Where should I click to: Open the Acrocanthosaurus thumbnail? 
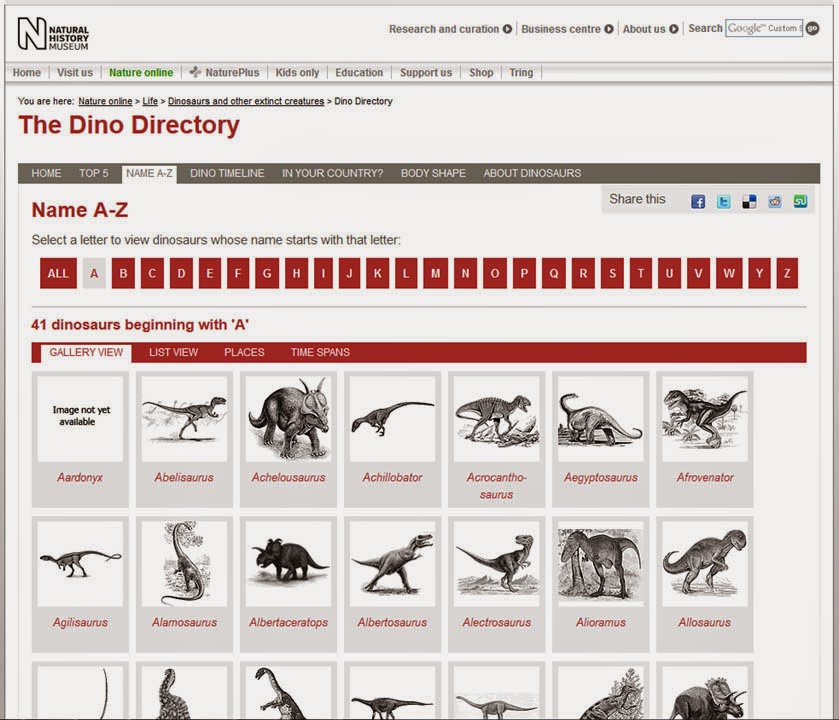[x=497, y=418]
